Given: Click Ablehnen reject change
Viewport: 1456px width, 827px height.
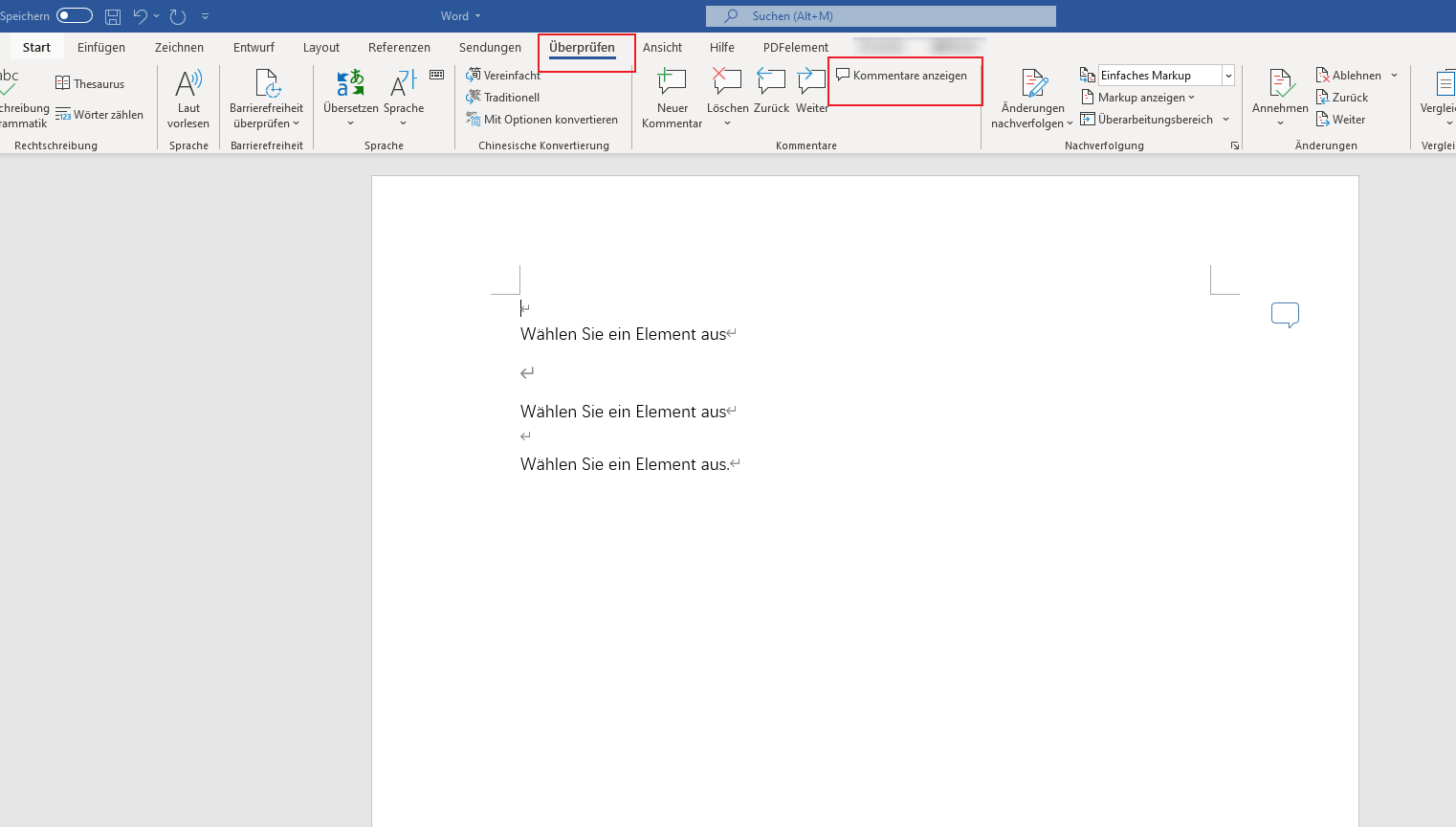Looking at the screenshot, I should tap(1349, 75).
